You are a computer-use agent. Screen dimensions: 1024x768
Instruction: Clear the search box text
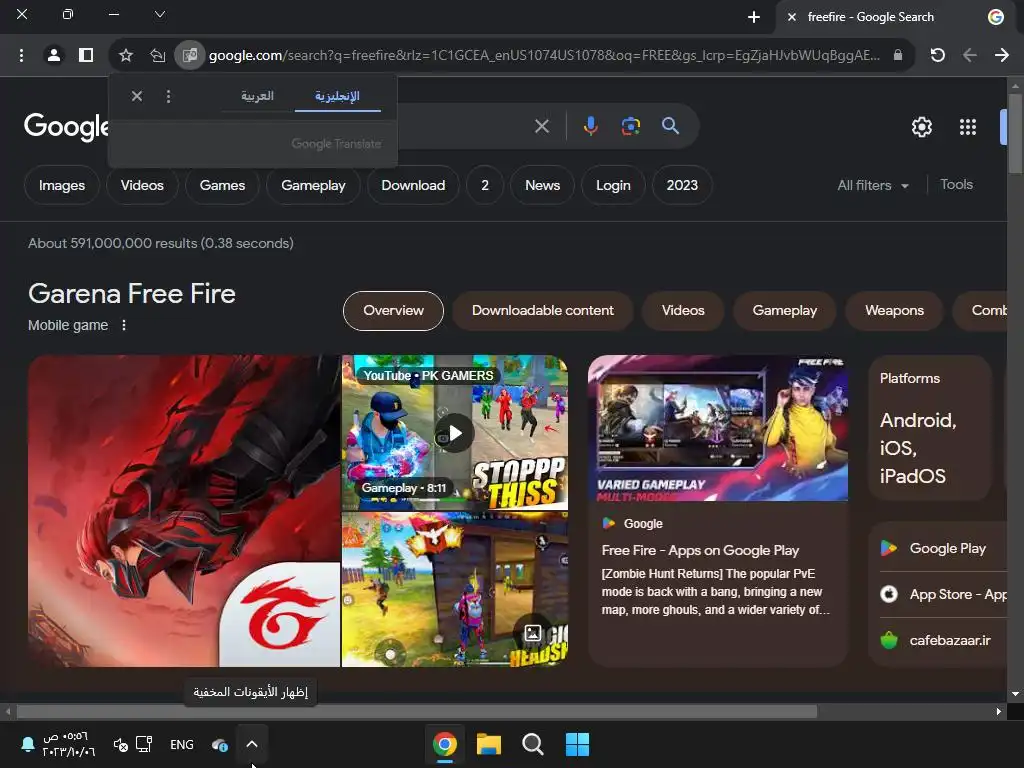541,126
